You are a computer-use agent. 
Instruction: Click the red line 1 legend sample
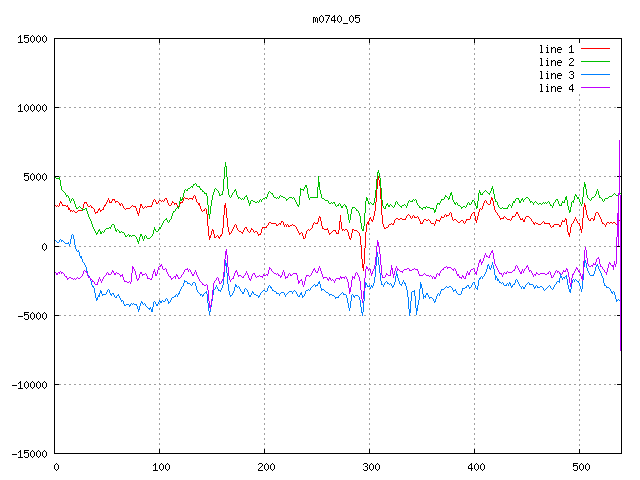596,49
